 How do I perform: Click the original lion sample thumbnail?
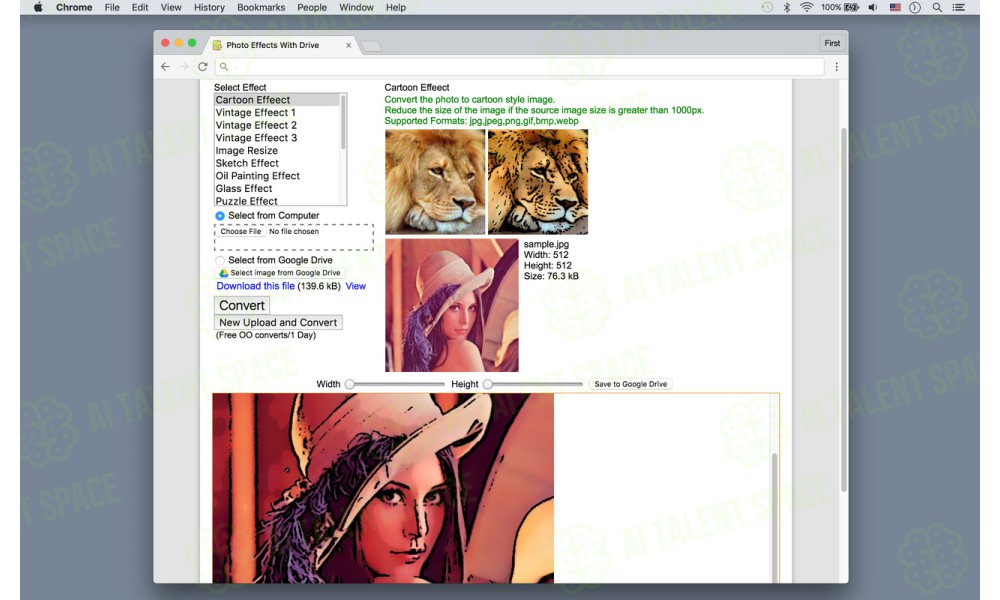(435, 182)
